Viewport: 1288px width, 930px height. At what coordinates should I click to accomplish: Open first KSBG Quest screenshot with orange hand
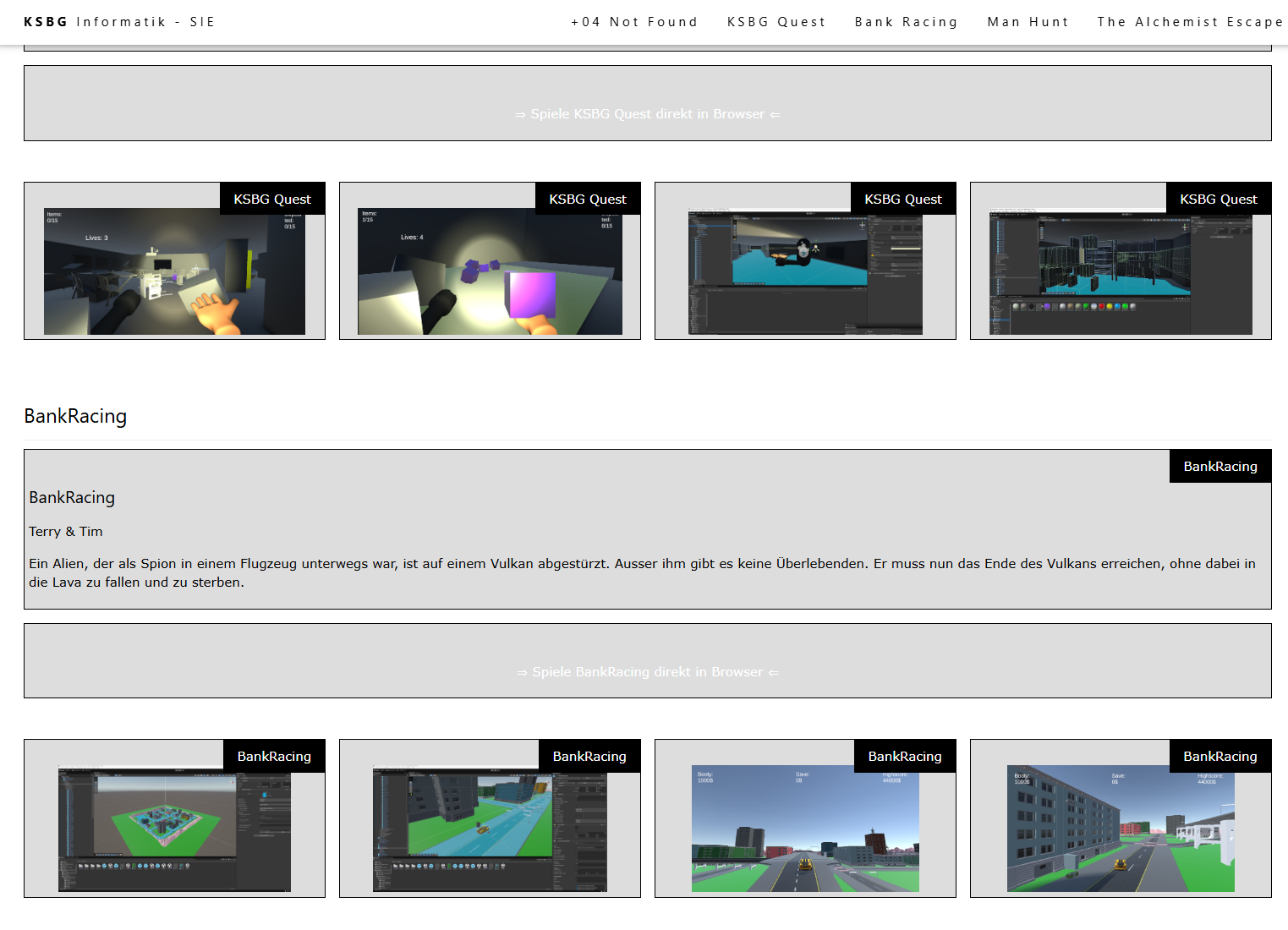(174, 271)
